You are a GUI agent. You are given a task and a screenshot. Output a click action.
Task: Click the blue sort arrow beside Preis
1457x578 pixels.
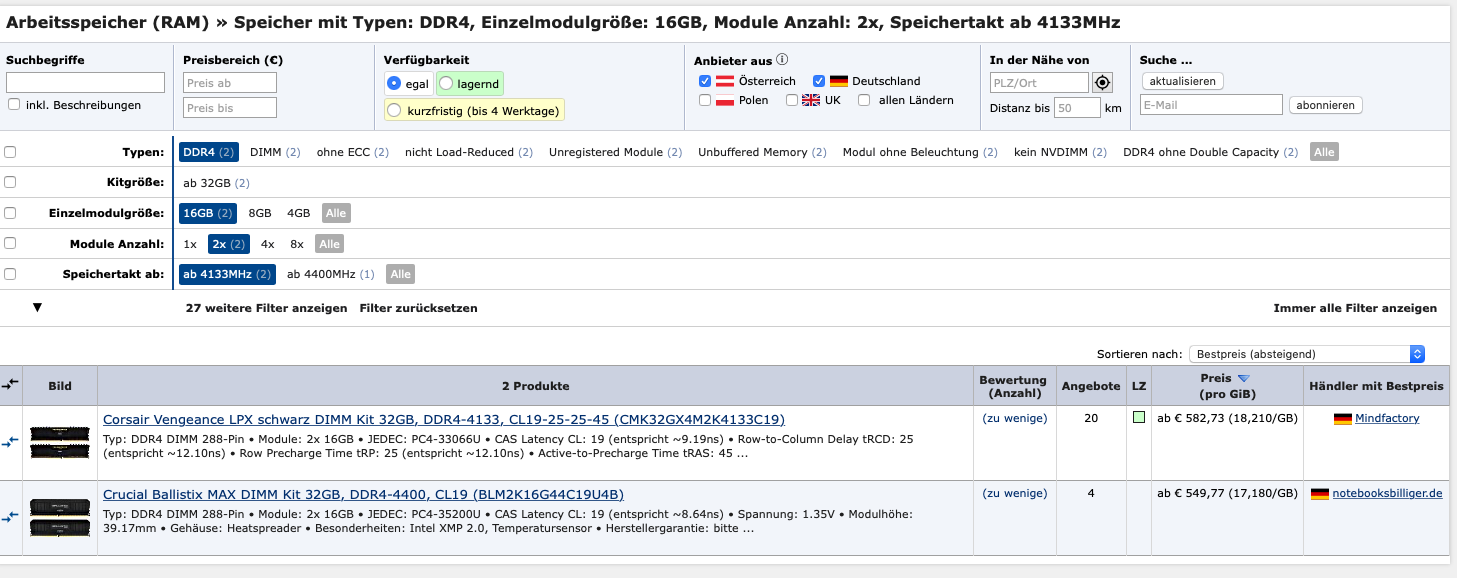tap(1243, 379)
